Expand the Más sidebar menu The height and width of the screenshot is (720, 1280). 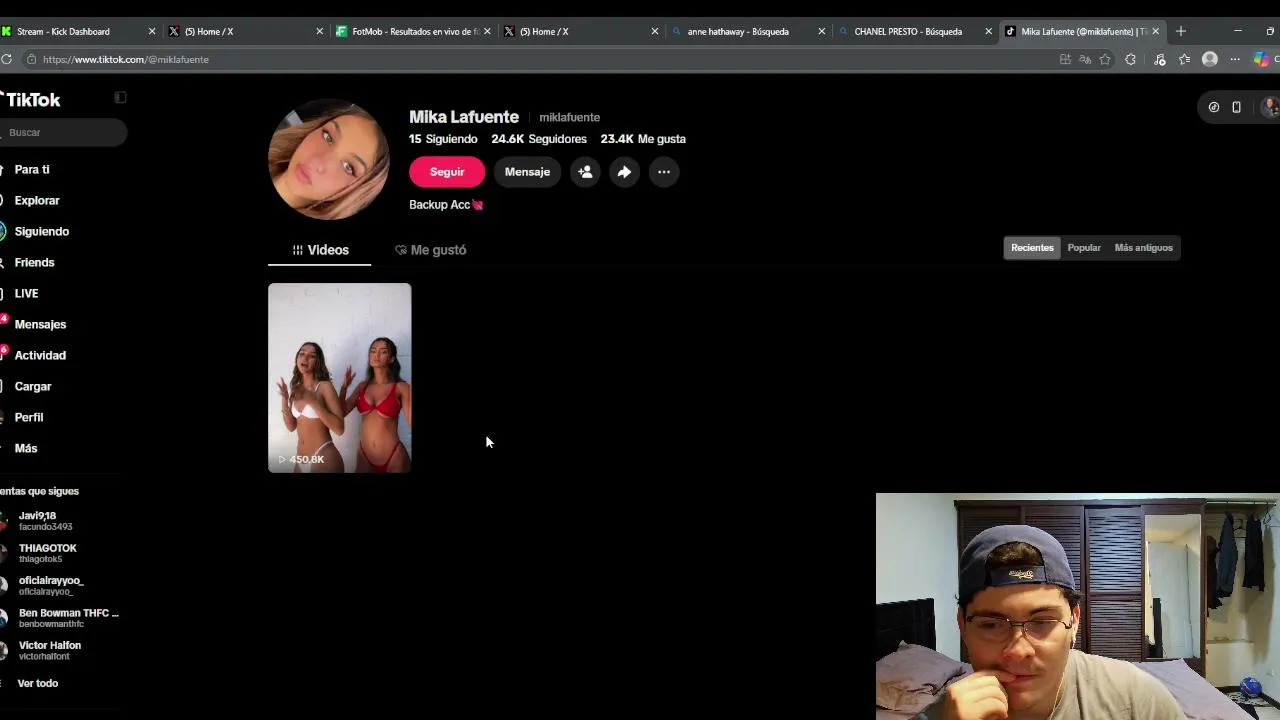tap(26, 449)
